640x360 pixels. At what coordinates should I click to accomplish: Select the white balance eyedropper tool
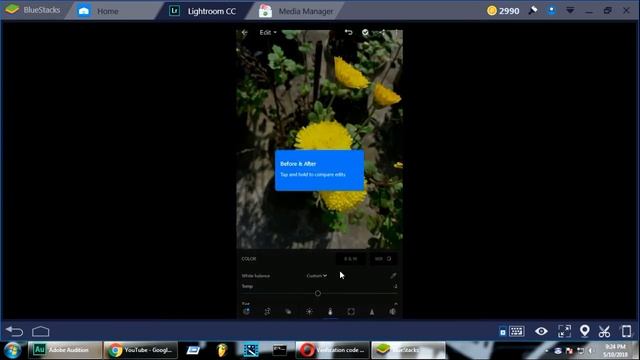[x=393, y=276]
